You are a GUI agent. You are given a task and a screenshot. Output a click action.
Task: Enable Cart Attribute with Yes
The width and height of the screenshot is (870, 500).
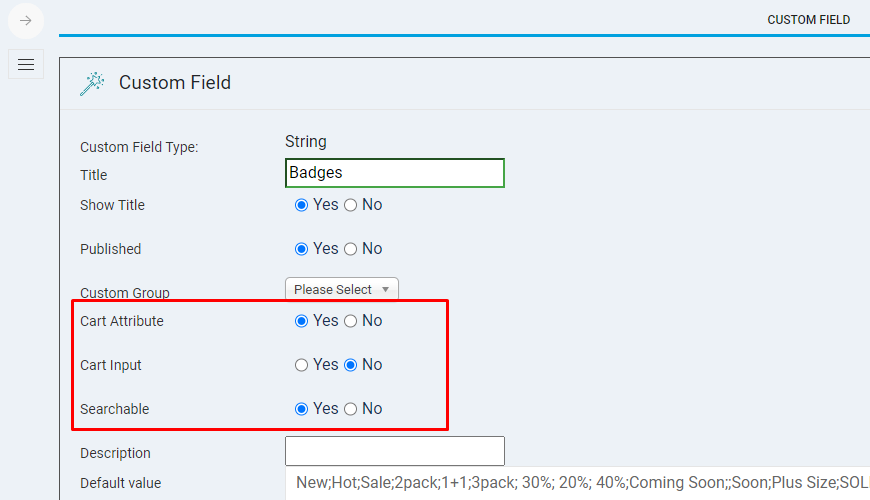pyautogui.click(x=301, y=321)
